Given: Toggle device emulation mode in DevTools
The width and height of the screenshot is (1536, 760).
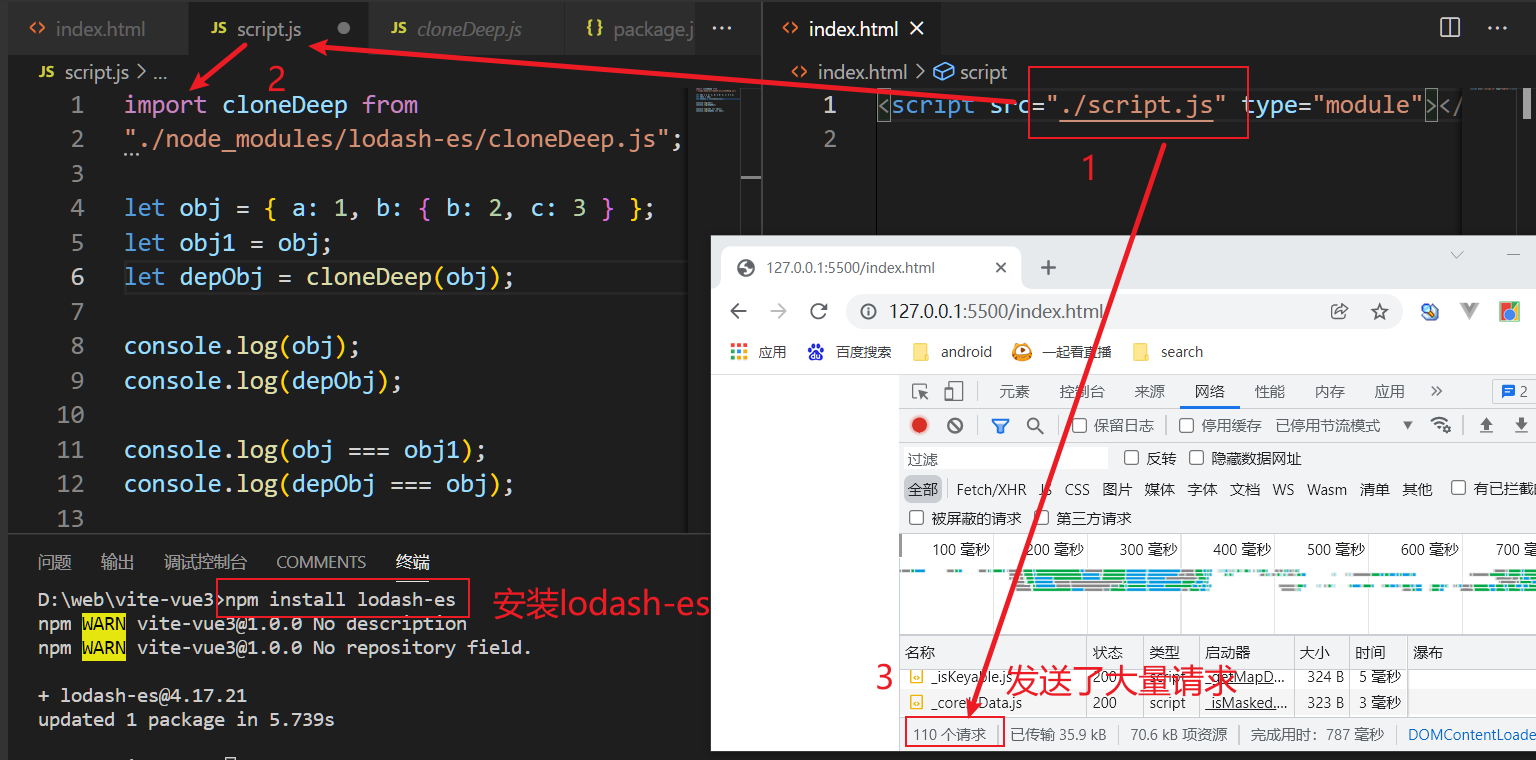Looking at the screenshot, I should point(952,391).
